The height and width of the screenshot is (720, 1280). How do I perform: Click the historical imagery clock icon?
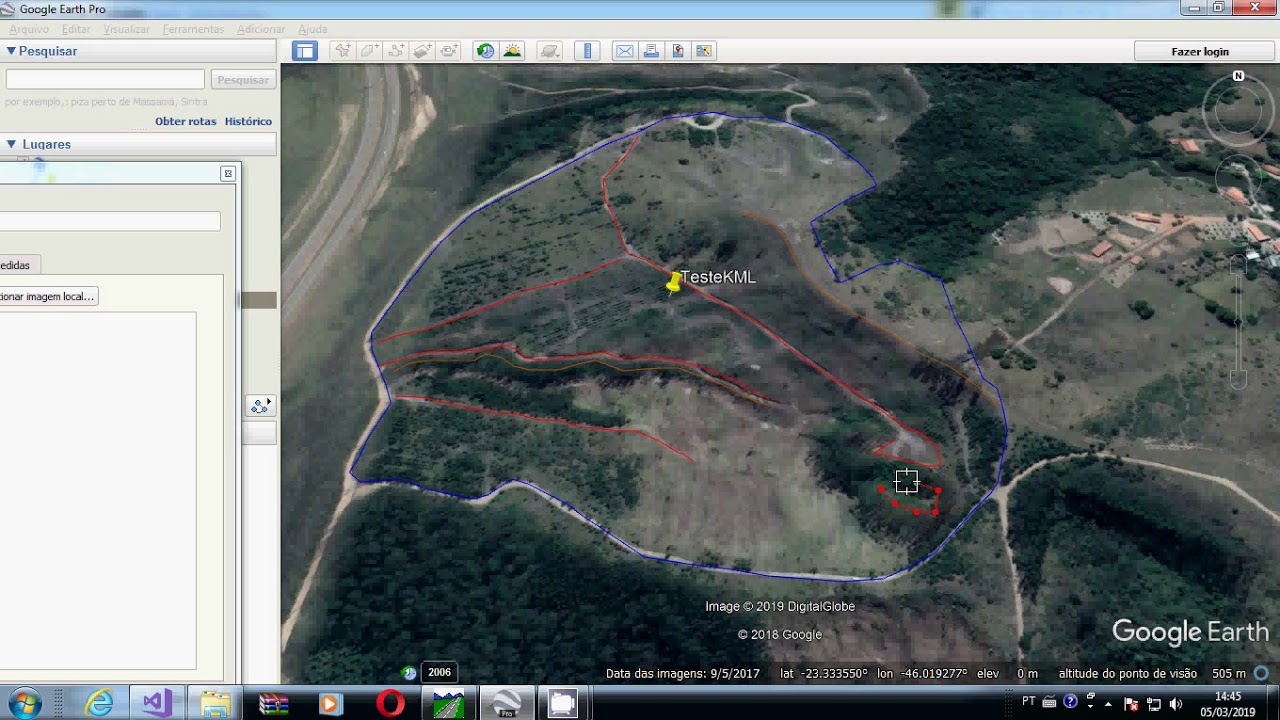[409, 673]
